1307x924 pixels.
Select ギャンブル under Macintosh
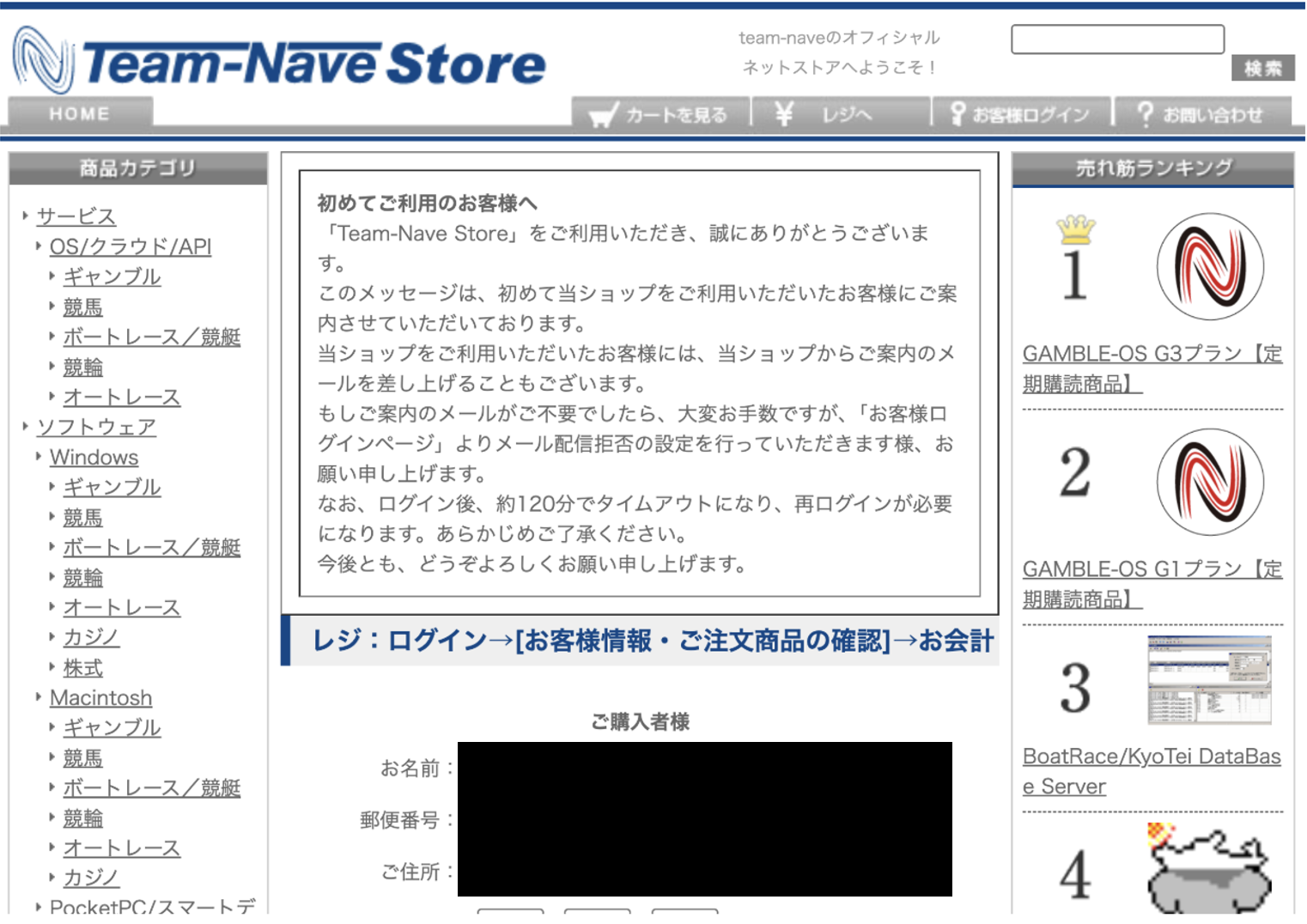[112, 727]
